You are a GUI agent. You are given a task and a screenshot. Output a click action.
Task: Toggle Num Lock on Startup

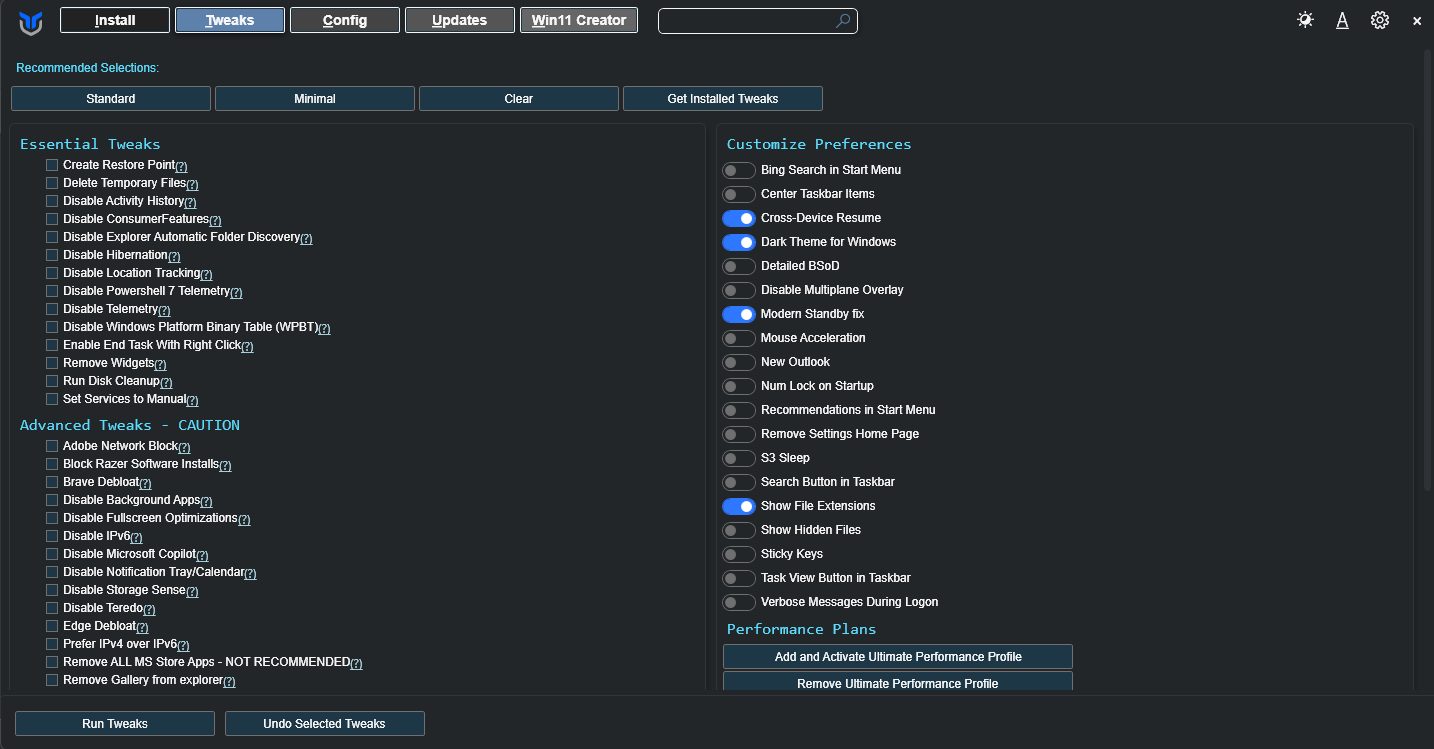click(x=739, y=386)
